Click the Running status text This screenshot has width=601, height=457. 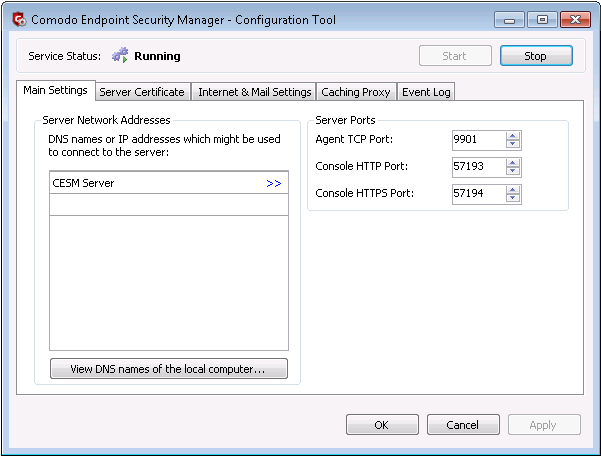(157, 56)
